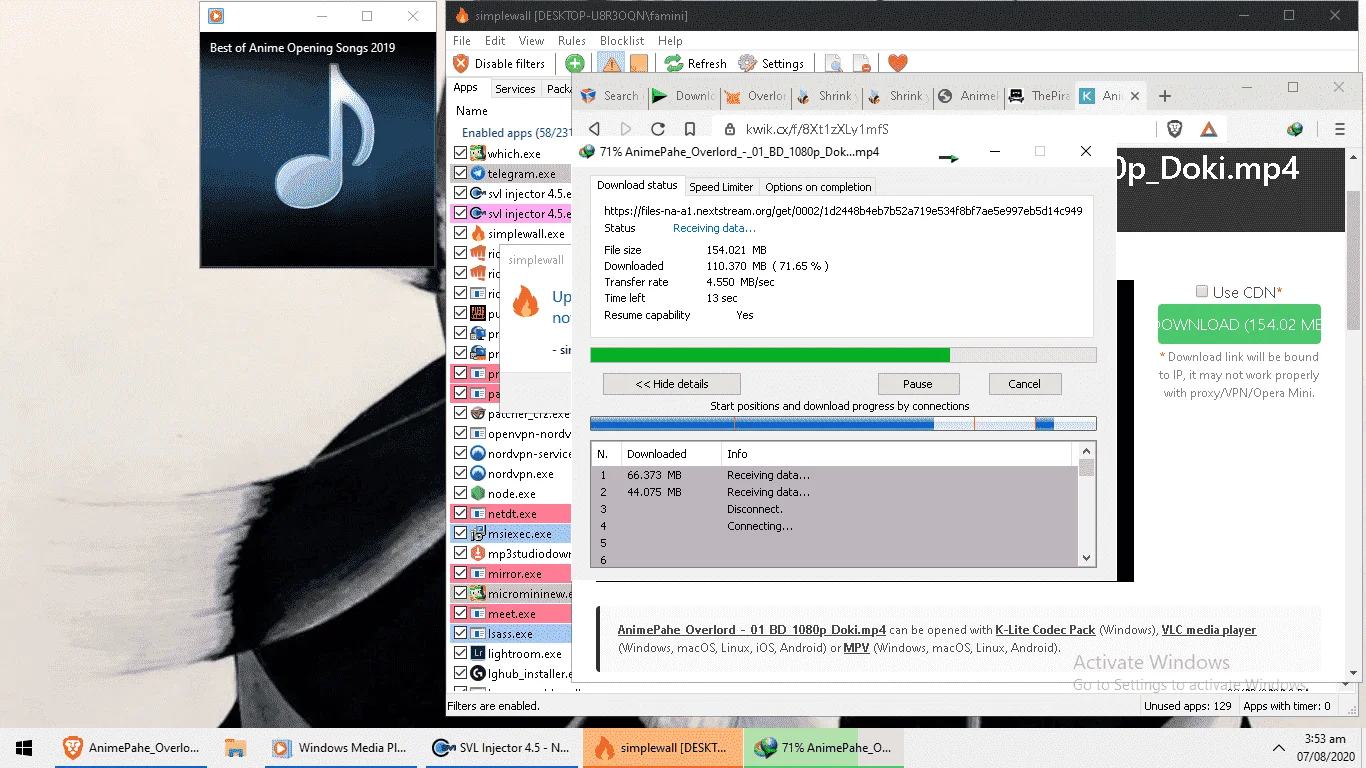The height and width of the screenshot is (768, 1366).
Task: Open the View menu in simplewall
Action: 531,41
